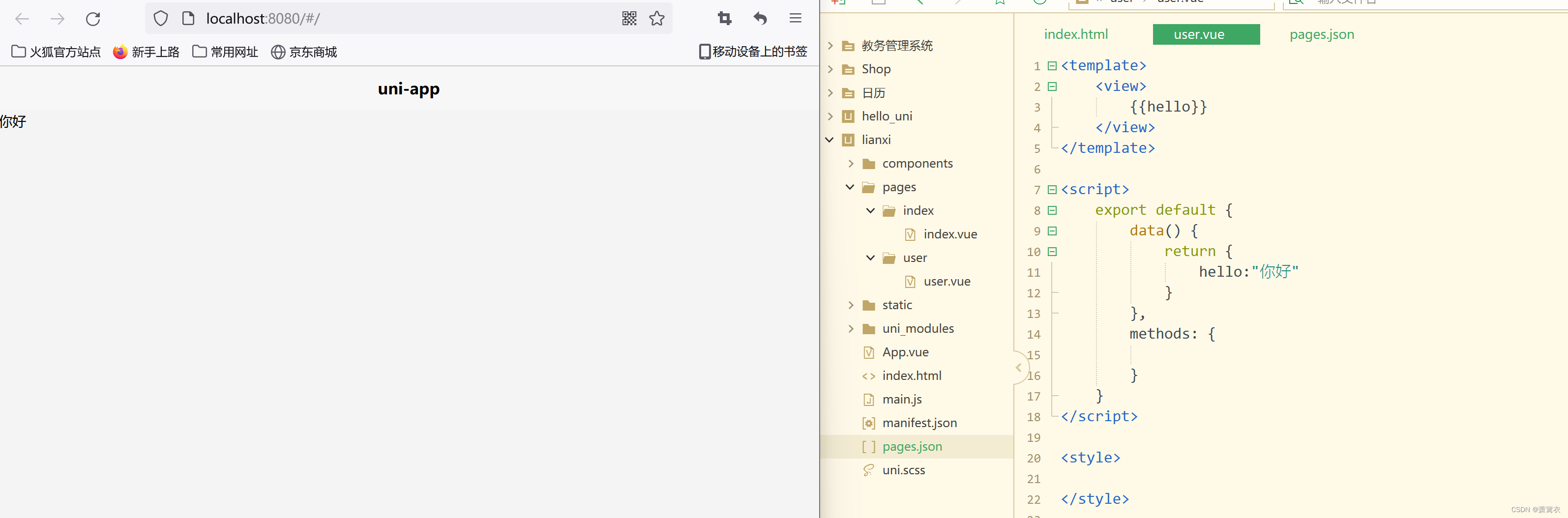Fold the template block at line 1
The height and width of the screenshot is (518, 1568).
pos(1052,66)
